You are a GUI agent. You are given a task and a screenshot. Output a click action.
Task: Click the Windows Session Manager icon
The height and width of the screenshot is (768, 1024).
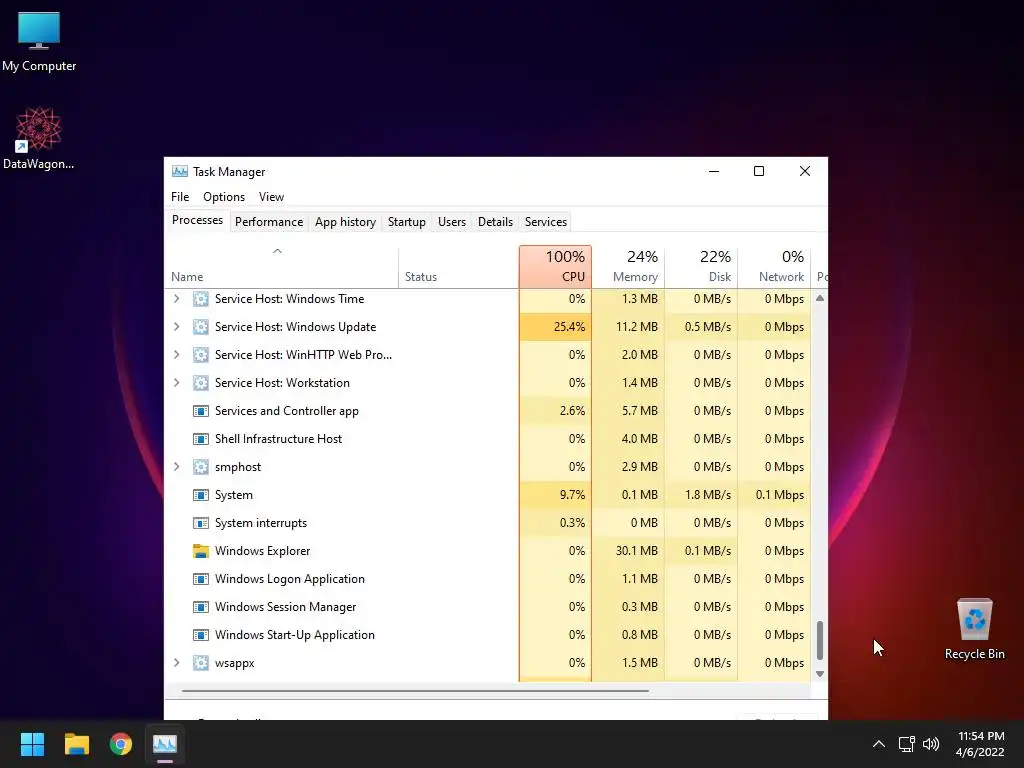coord(200,607)
